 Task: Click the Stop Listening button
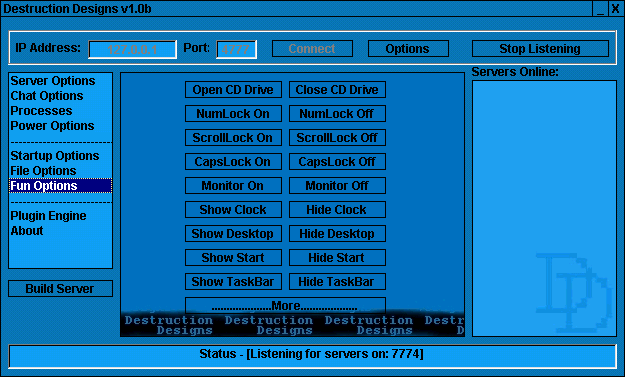pos(540,49)
